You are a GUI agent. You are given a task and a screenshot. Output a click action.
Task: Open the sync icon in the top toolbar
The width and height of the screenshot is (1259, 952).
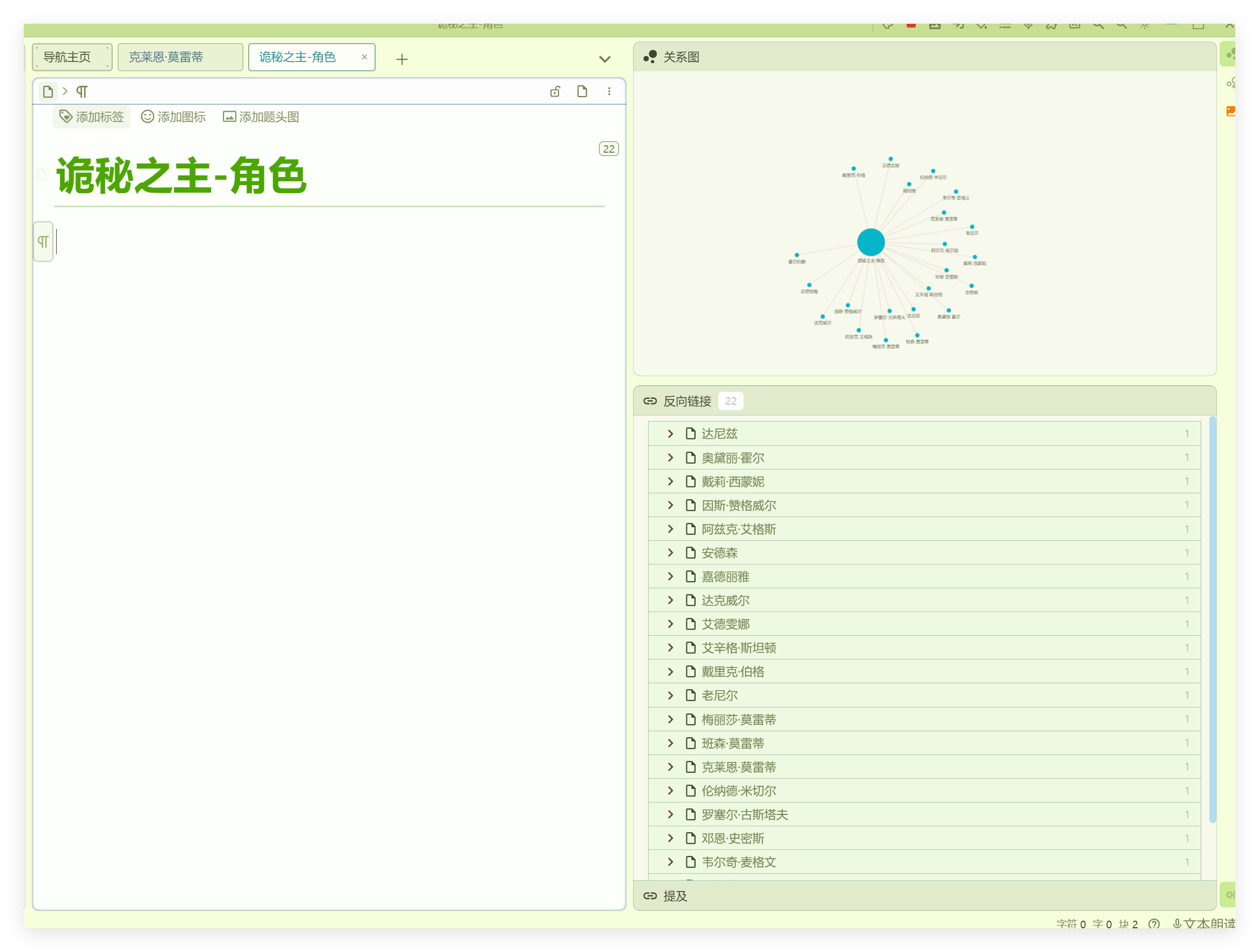click(888, 25)
